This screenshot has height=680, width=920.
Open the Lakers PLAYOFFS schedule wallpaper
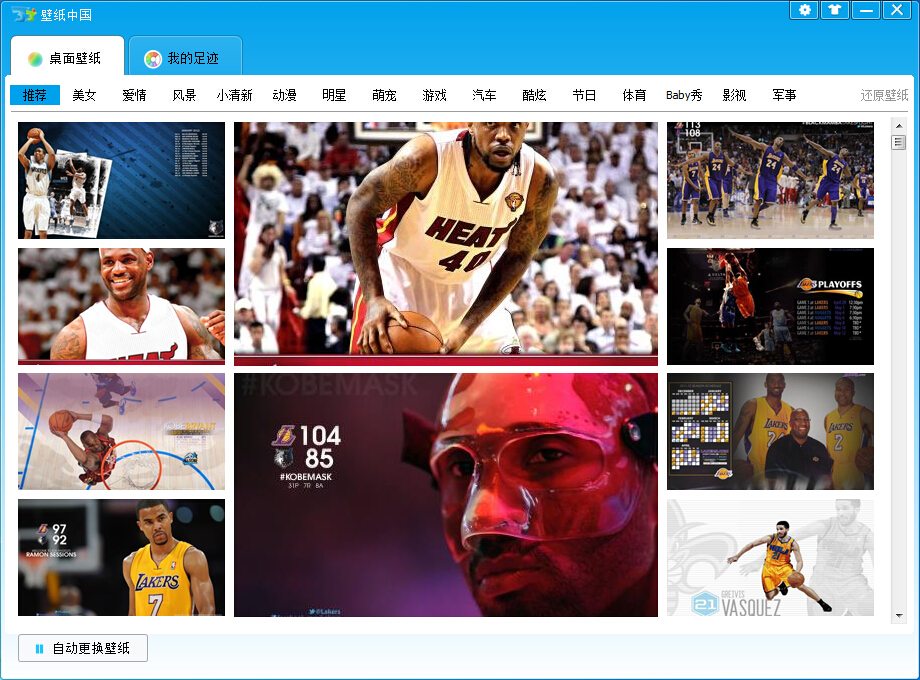770,306
